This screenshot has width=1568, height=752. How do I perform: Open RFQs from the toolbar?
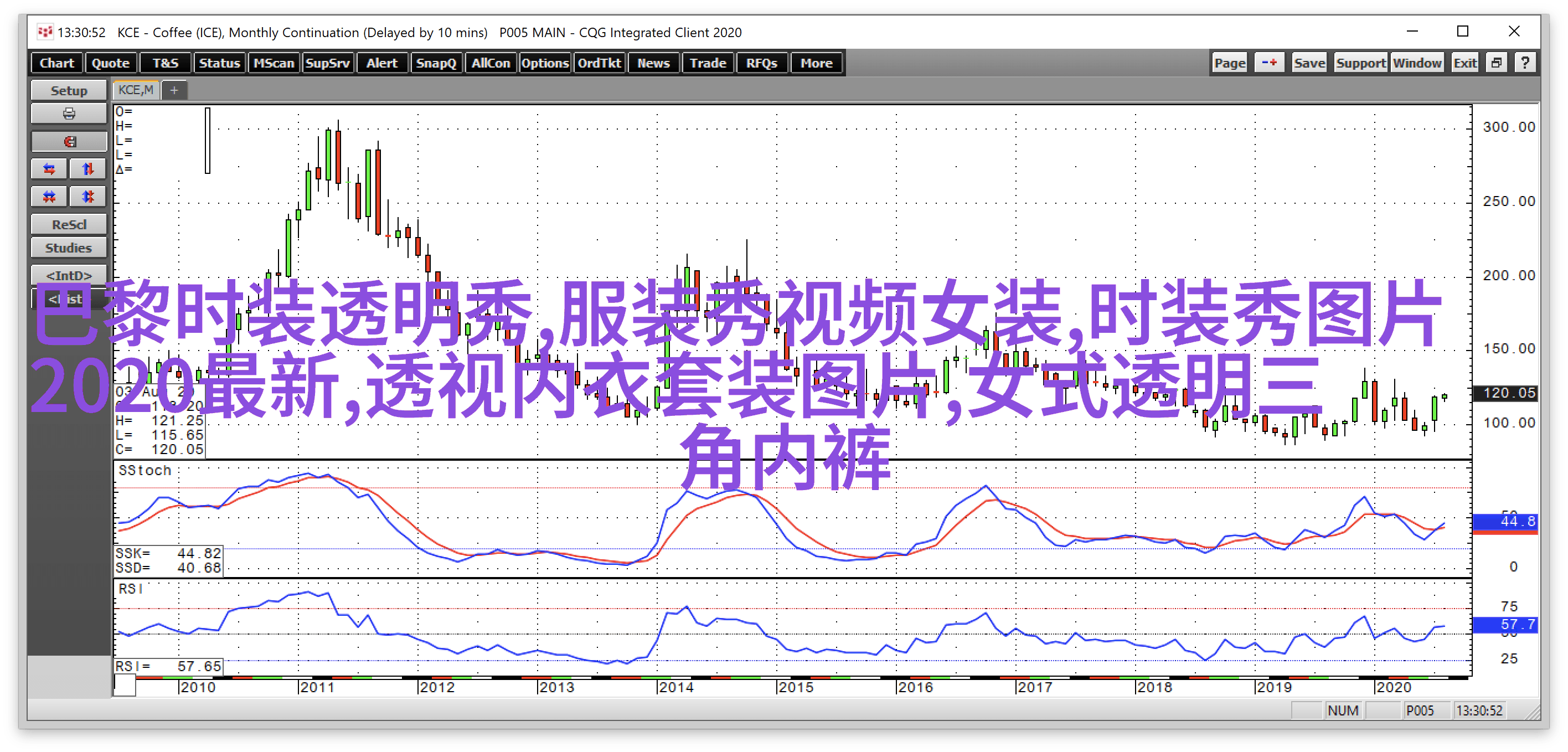pos(761,63)
